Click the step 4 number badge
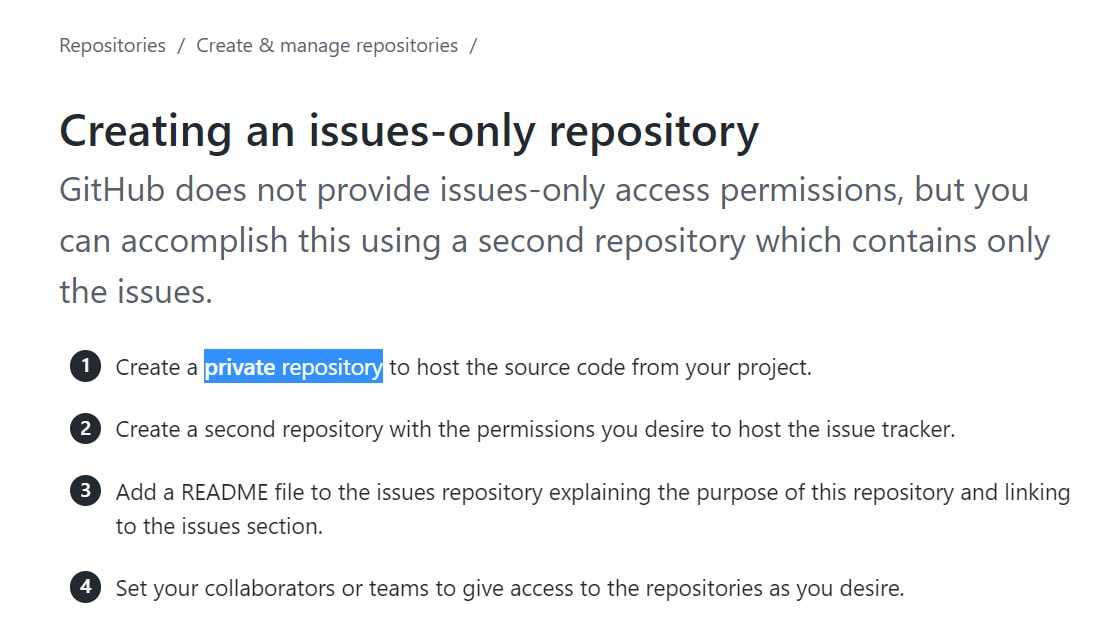1103x624 pixels. point(86,587)
